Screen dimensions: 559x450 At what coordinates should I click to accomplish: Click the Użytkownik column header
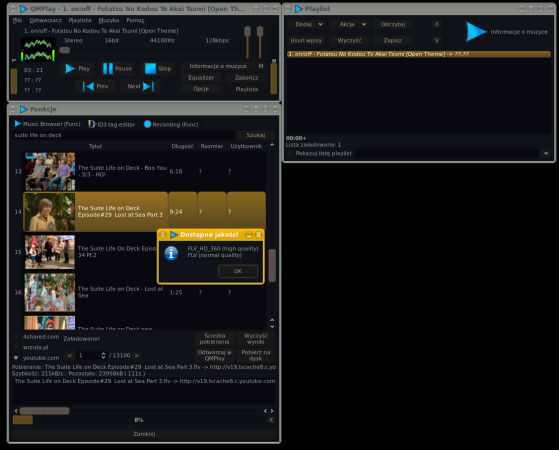246,146
